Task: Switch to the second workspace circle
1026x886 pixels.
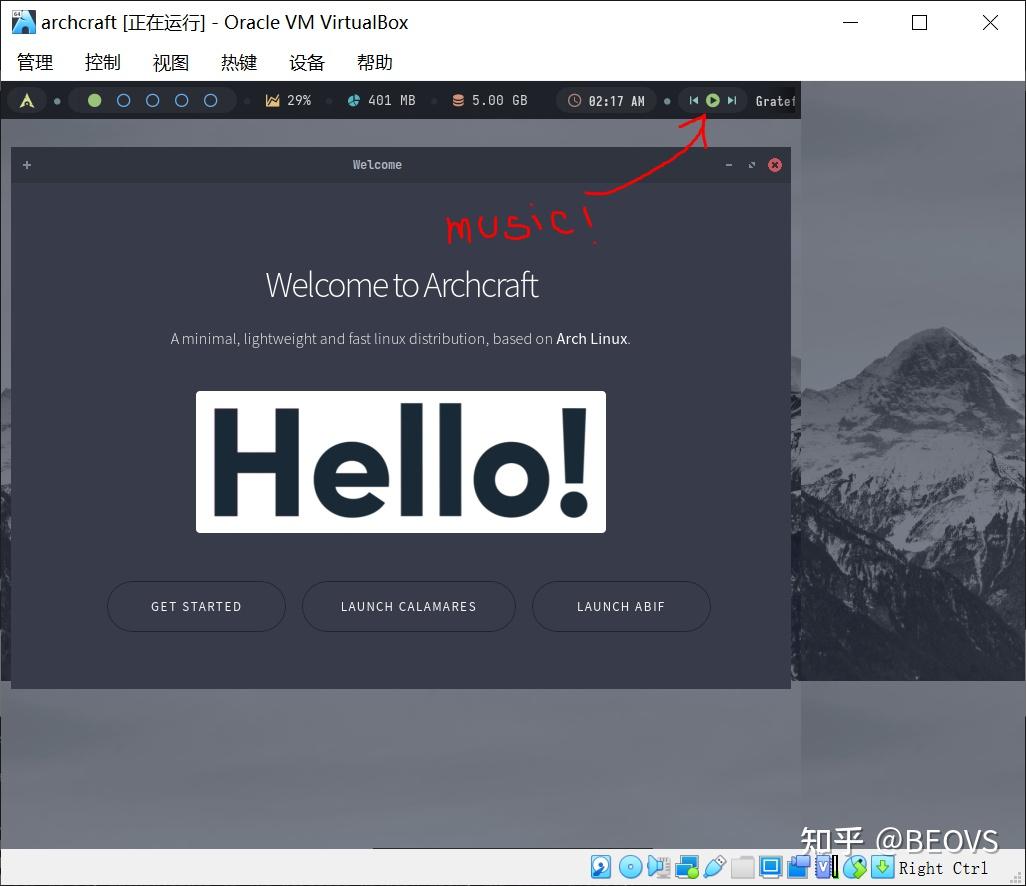Action: pos(124,100)
